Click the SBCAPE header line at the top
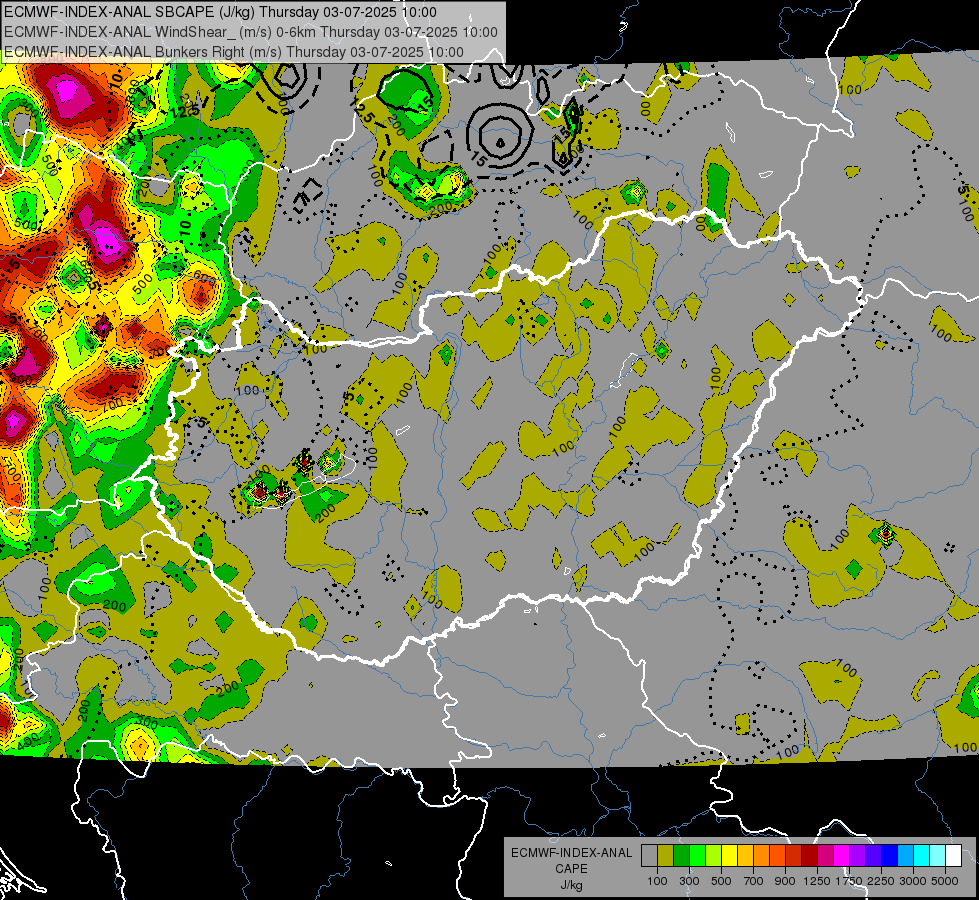This screenshot has width=979, height=900. [x=220, y=11]
